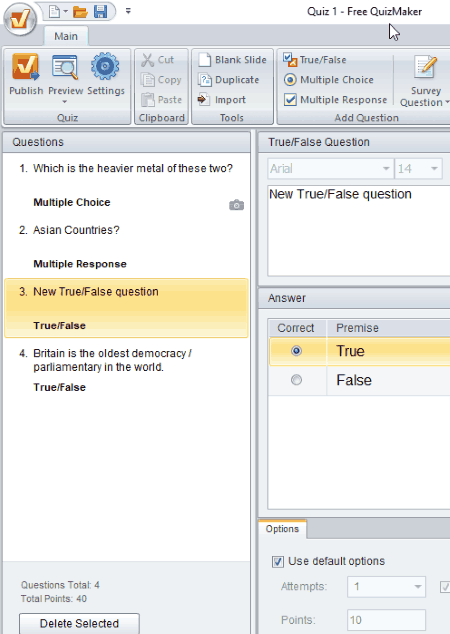Open the Attempts dropdown

pos(418,587)
